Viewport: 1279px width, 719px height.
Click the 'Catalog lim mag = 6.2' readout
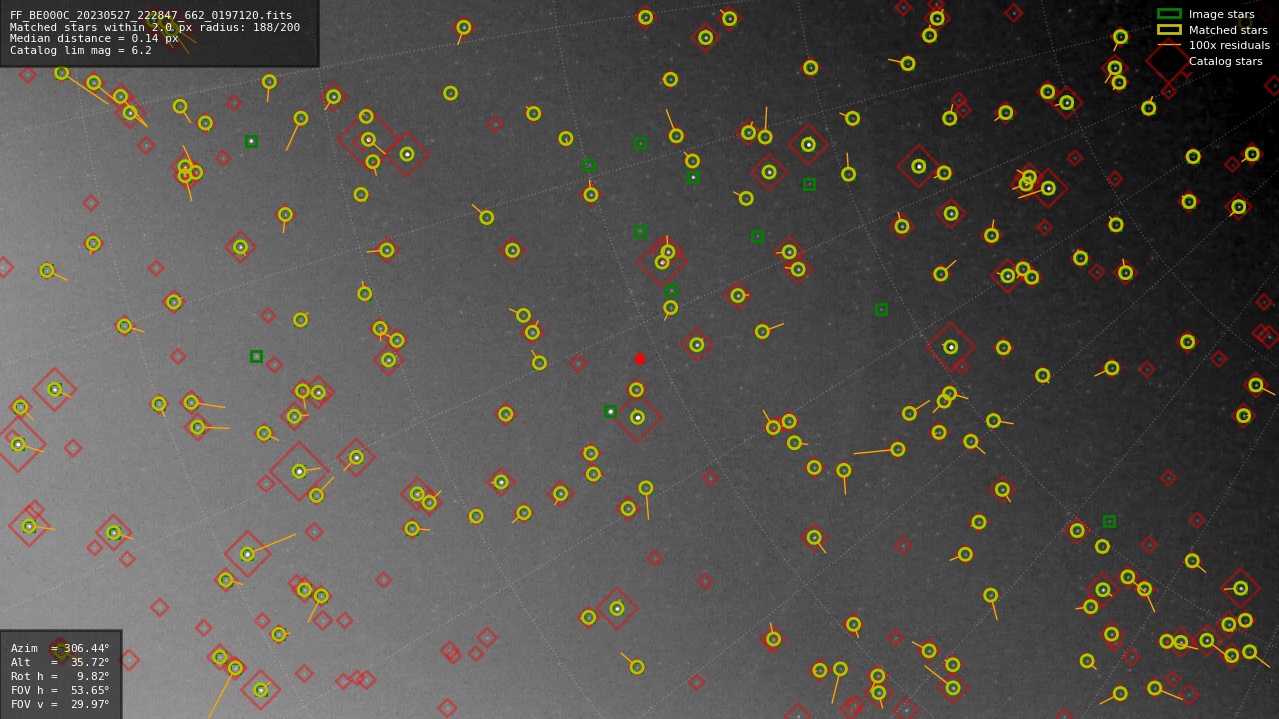click(81, 50)
